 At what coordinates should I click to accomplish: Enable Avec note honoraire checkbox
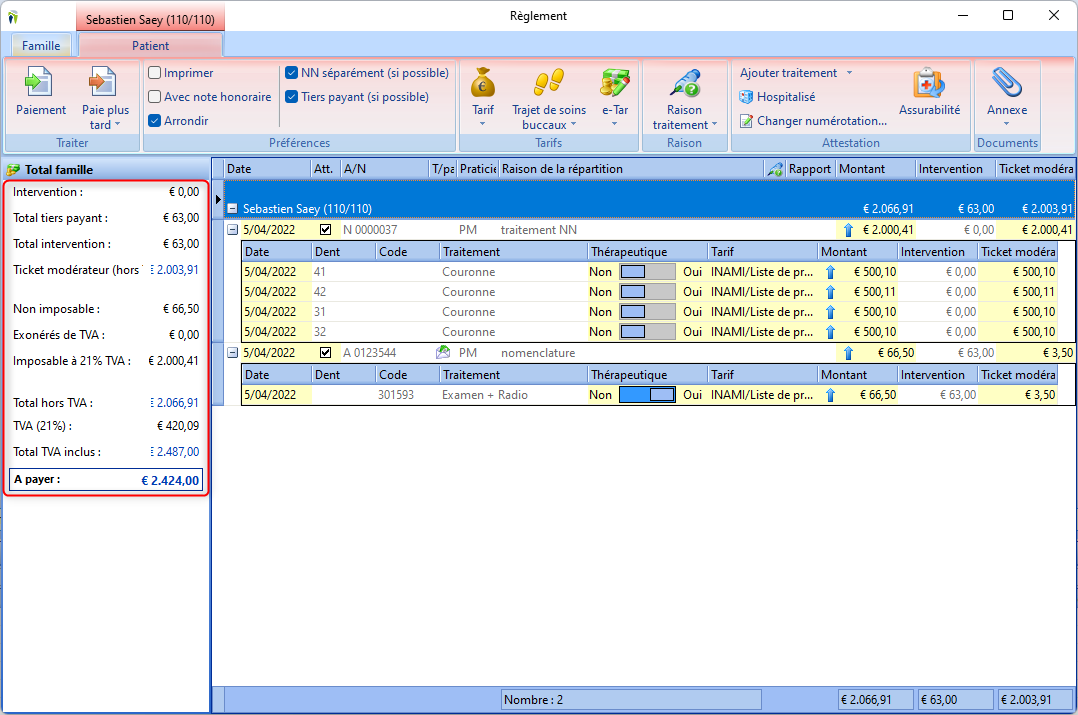(x=155, y=97)
